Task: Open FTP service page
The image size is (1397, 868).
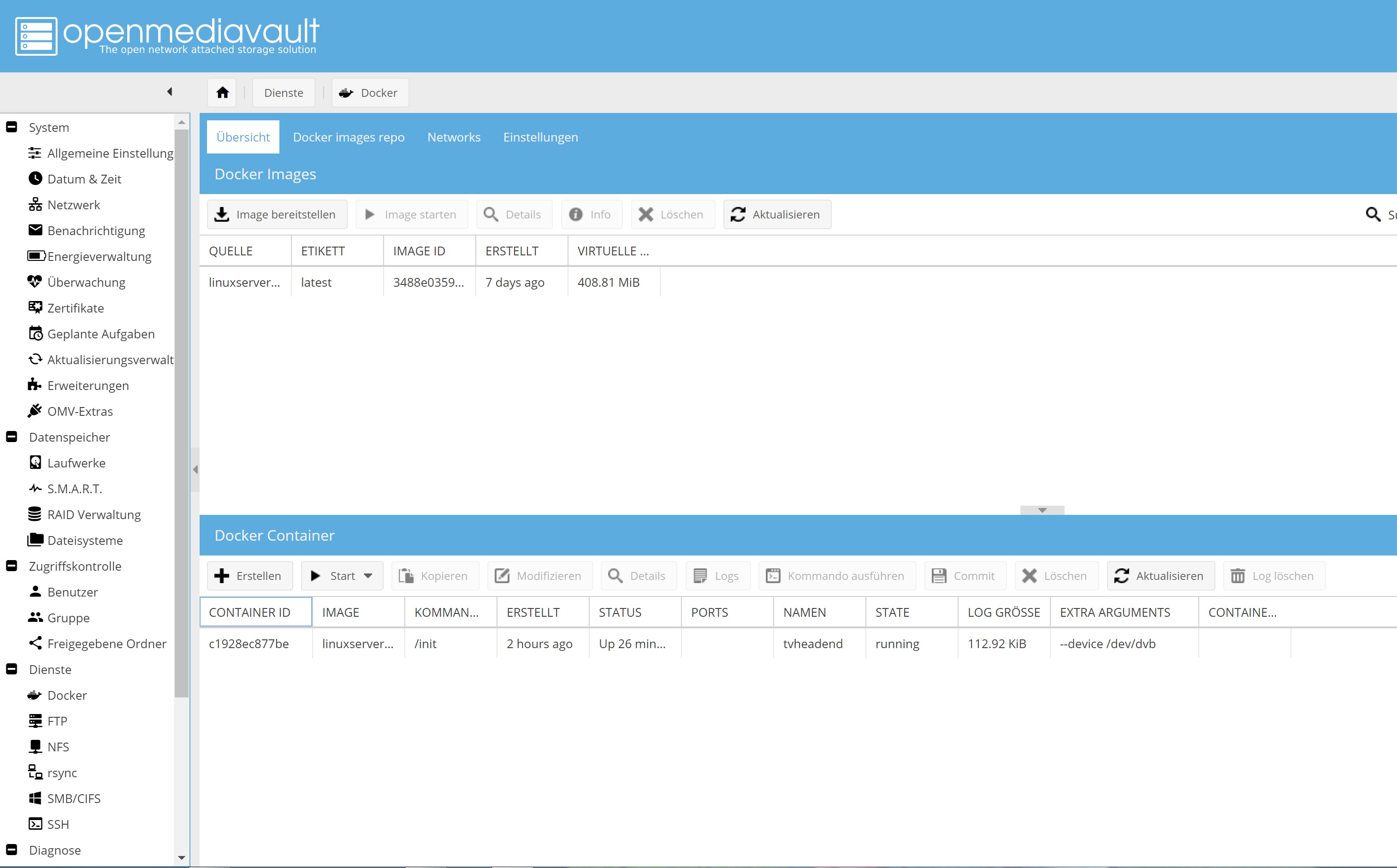Action: click(47, 721)
